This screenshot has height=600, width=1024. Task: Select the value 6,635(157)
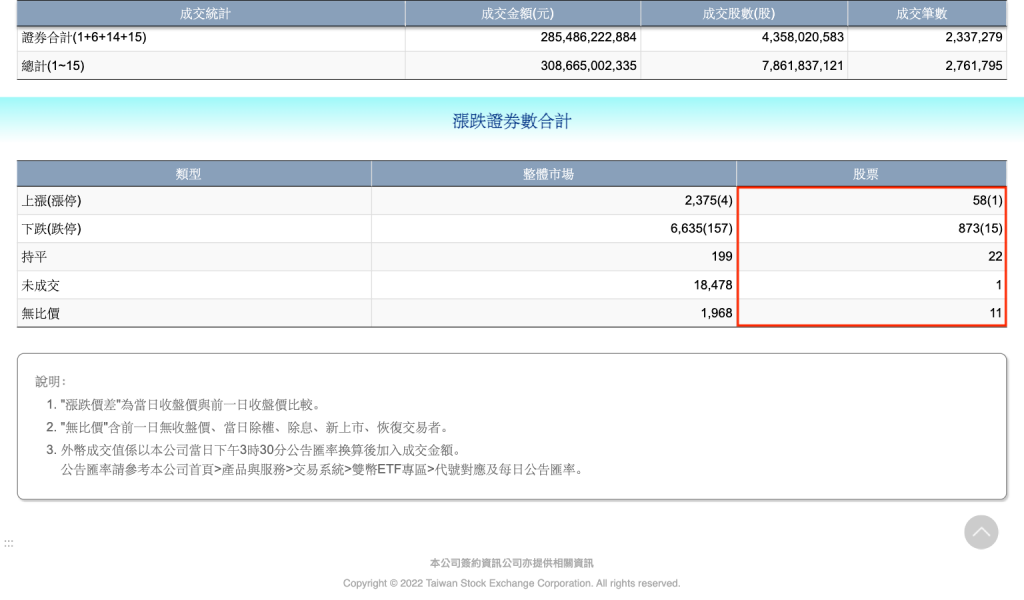point(701,229)
